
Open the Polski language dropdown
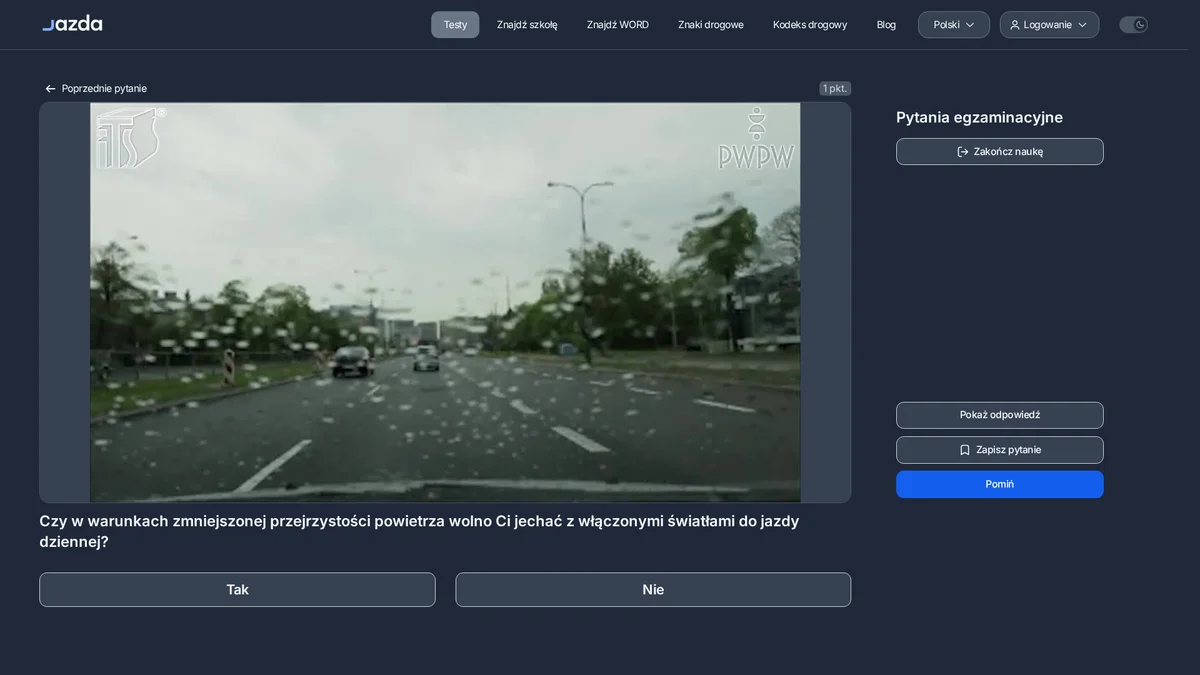tap(954, 25)
